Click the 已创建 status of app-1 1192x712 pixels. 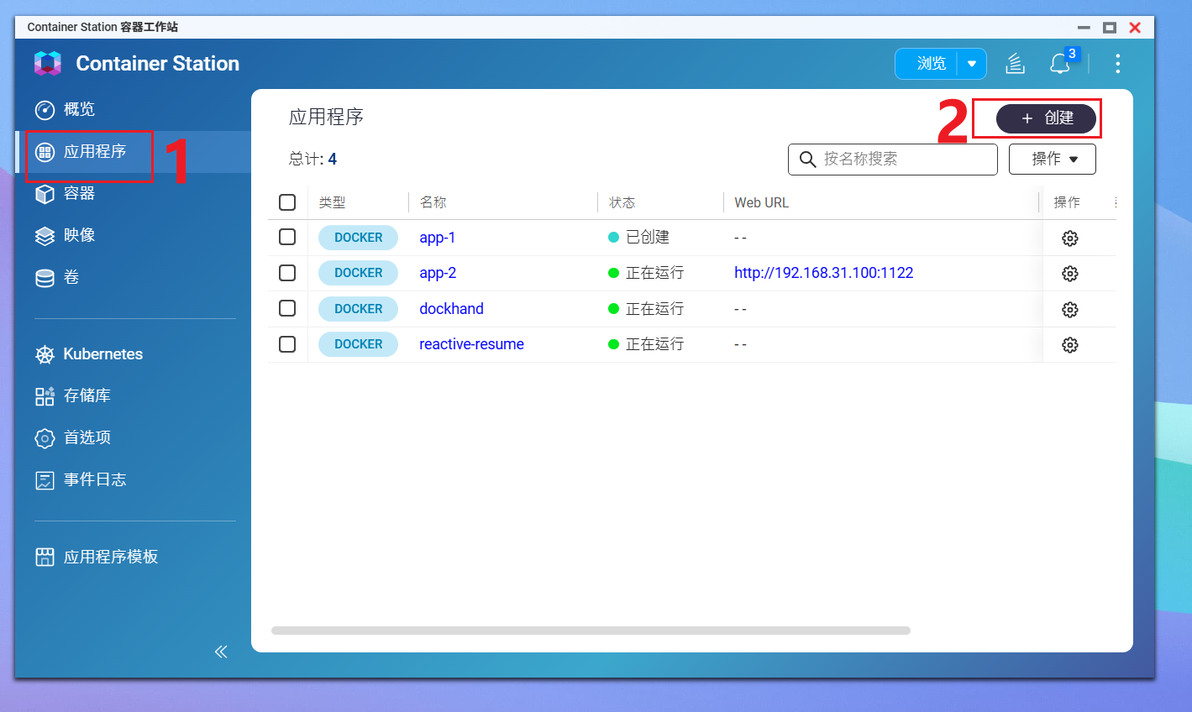point(639,237)
